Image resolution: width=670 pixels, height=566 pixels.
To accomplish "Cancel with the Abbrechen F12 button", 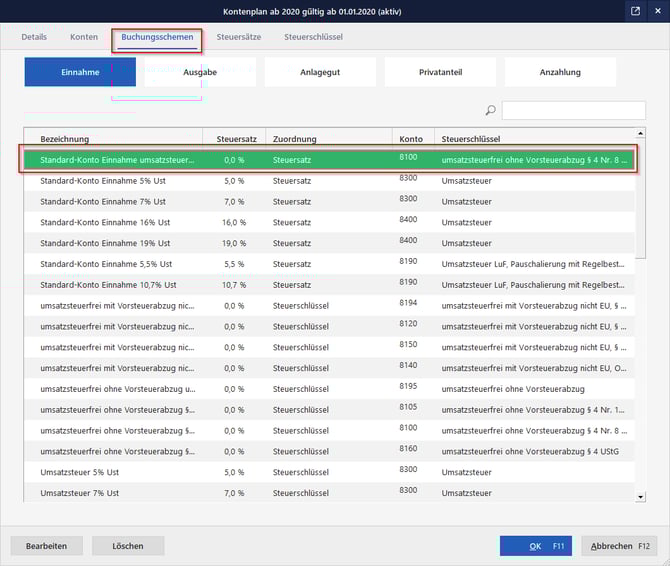I will [x=620, y=546].
